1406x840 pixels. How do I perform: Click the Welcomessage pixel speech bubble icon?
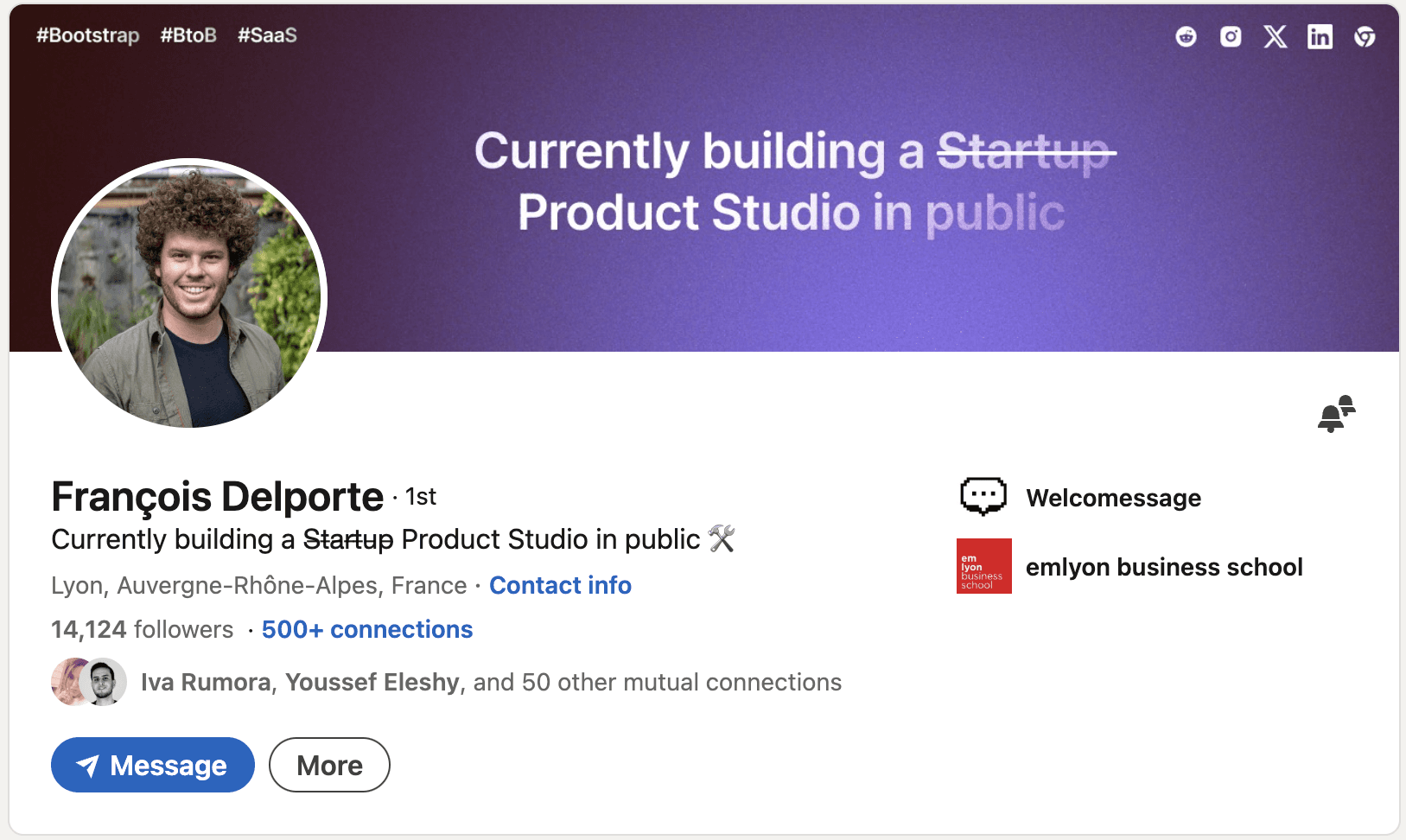coord(983,496)
